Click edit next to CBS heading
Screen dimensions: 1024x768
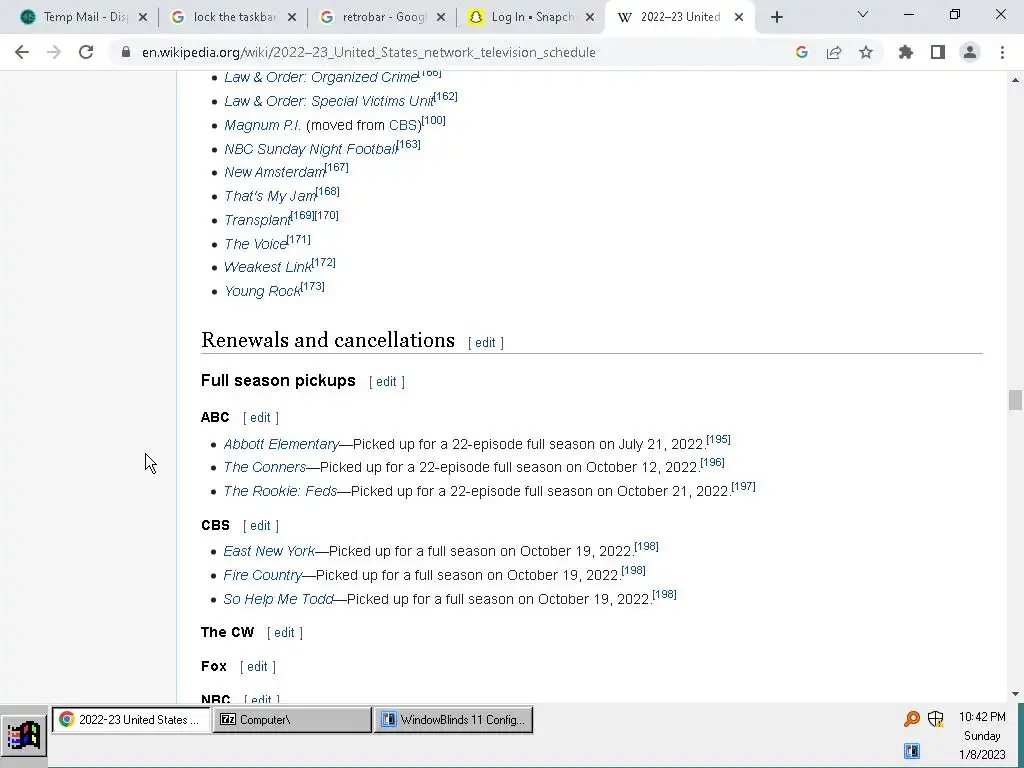pos(260,526)
